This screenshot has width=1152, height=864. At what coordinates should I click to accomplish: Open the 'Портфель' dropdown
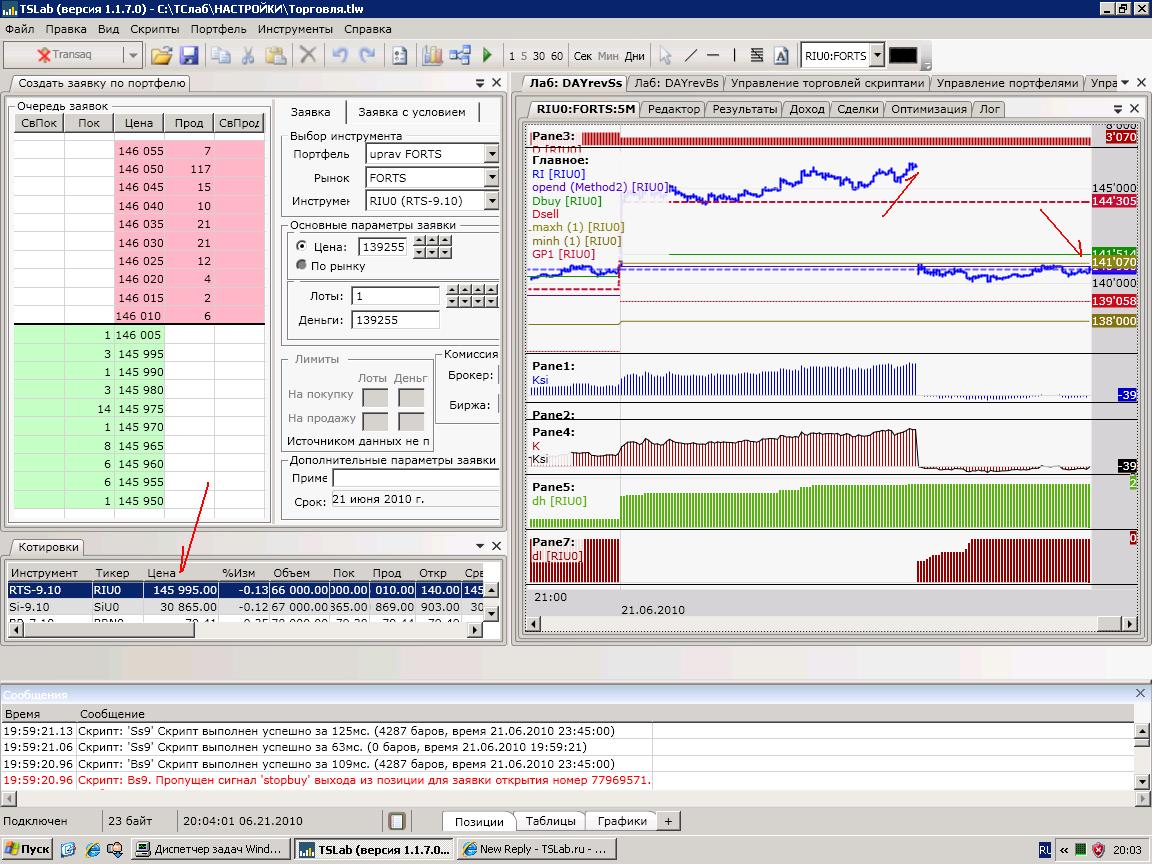[x=491, y=154]
